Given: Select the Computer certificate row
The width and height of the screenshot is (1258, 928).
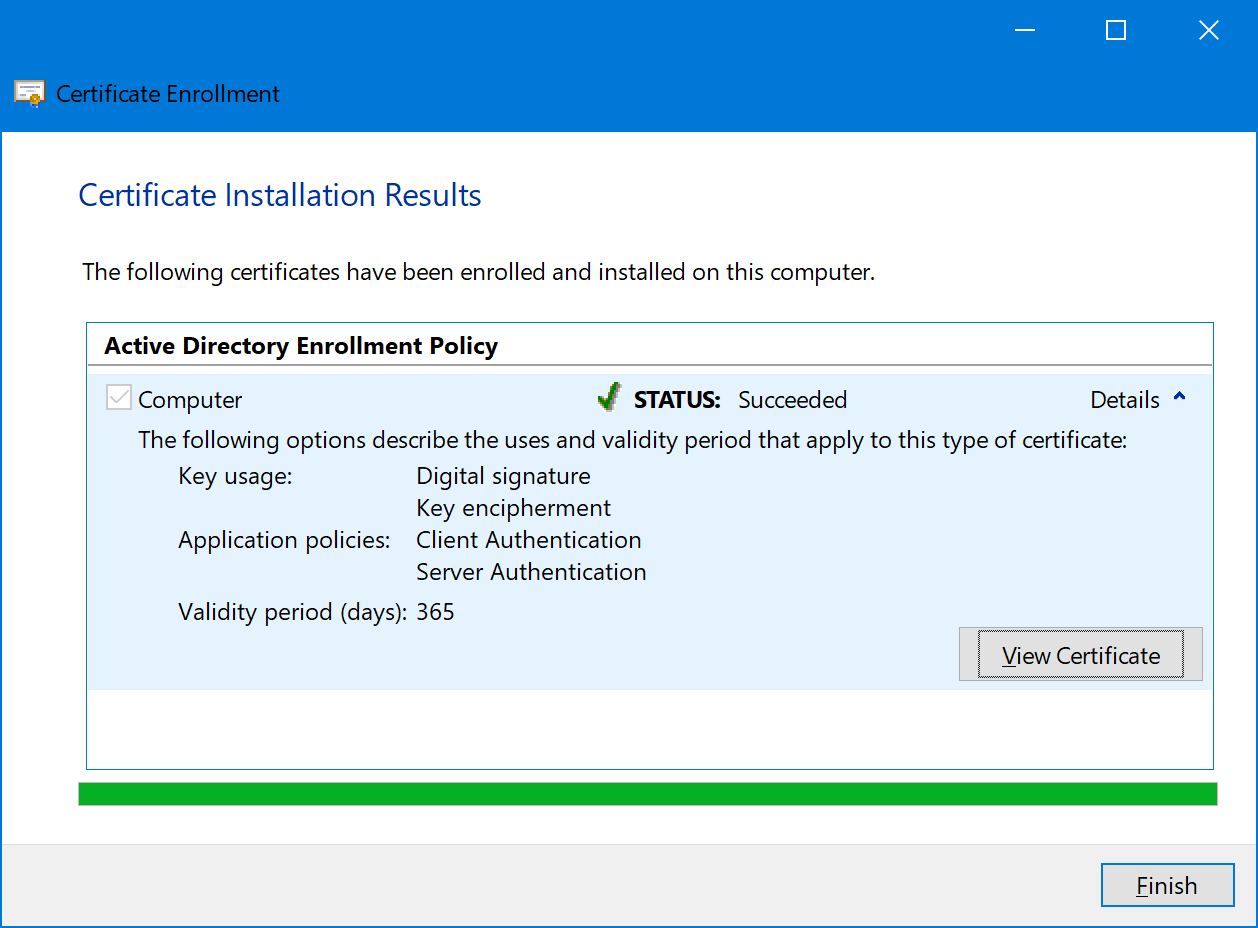Looking at the screenshot, I should tap(190, 399).
